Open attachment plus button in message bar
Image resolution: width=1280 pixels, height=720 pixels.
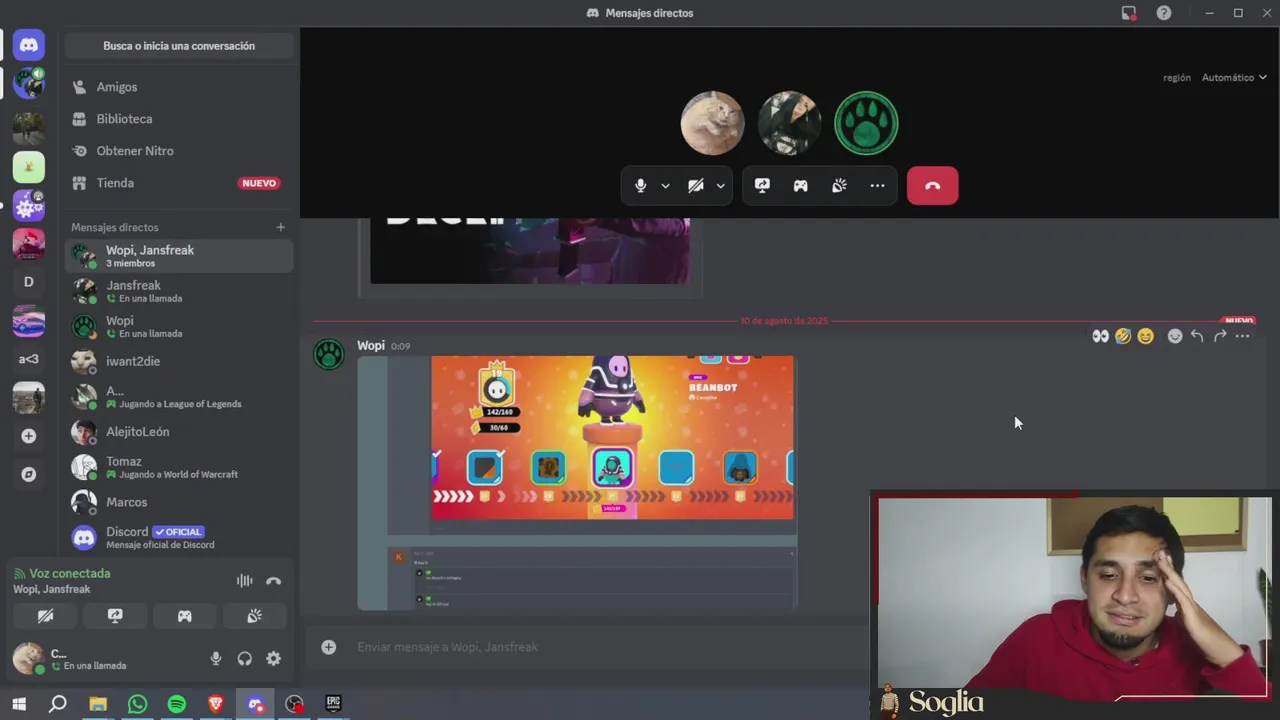click(x=328, y=647)
